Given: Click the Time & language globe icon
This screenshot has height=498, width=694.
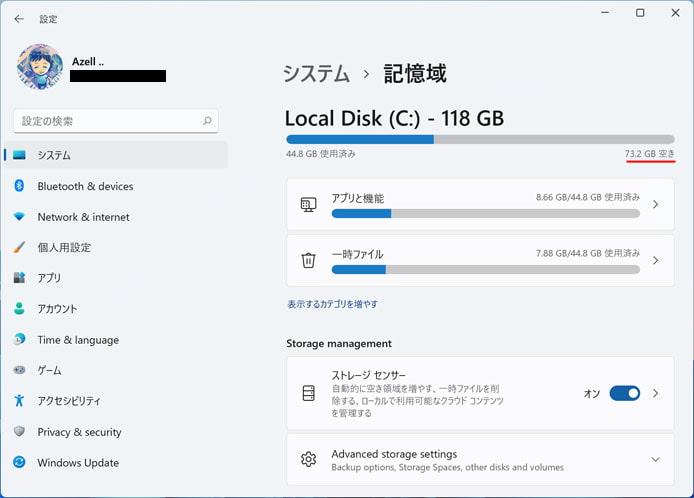Looking at the screenshot, I should [x=19, y=339].
